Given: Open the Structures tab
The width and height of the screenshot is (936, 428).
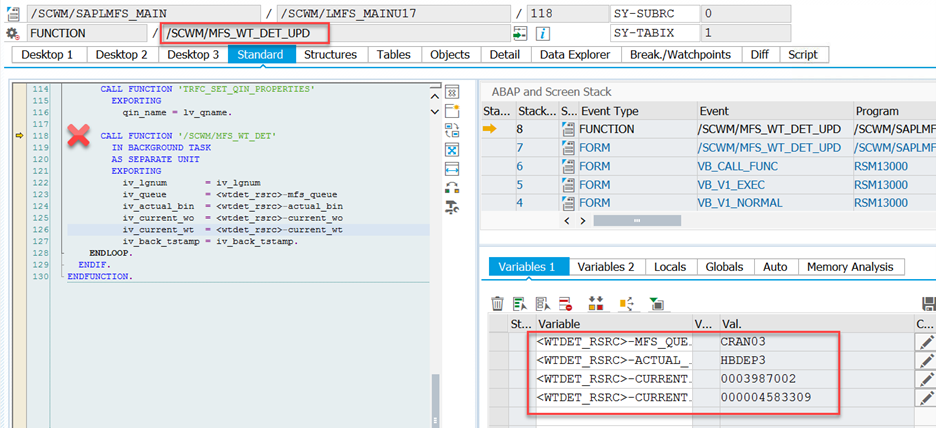Looking at the screenshot, I should [331, 55].
